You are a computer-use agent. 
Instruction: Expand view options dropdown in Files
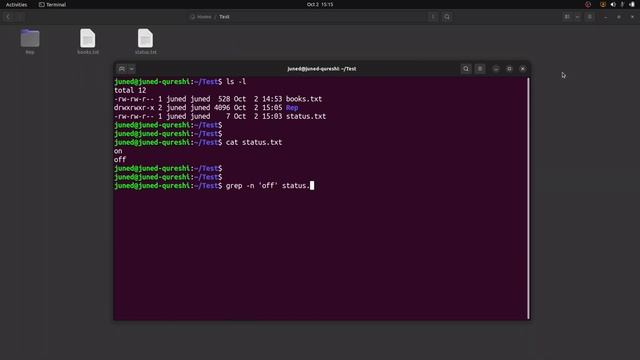[577, 17]
